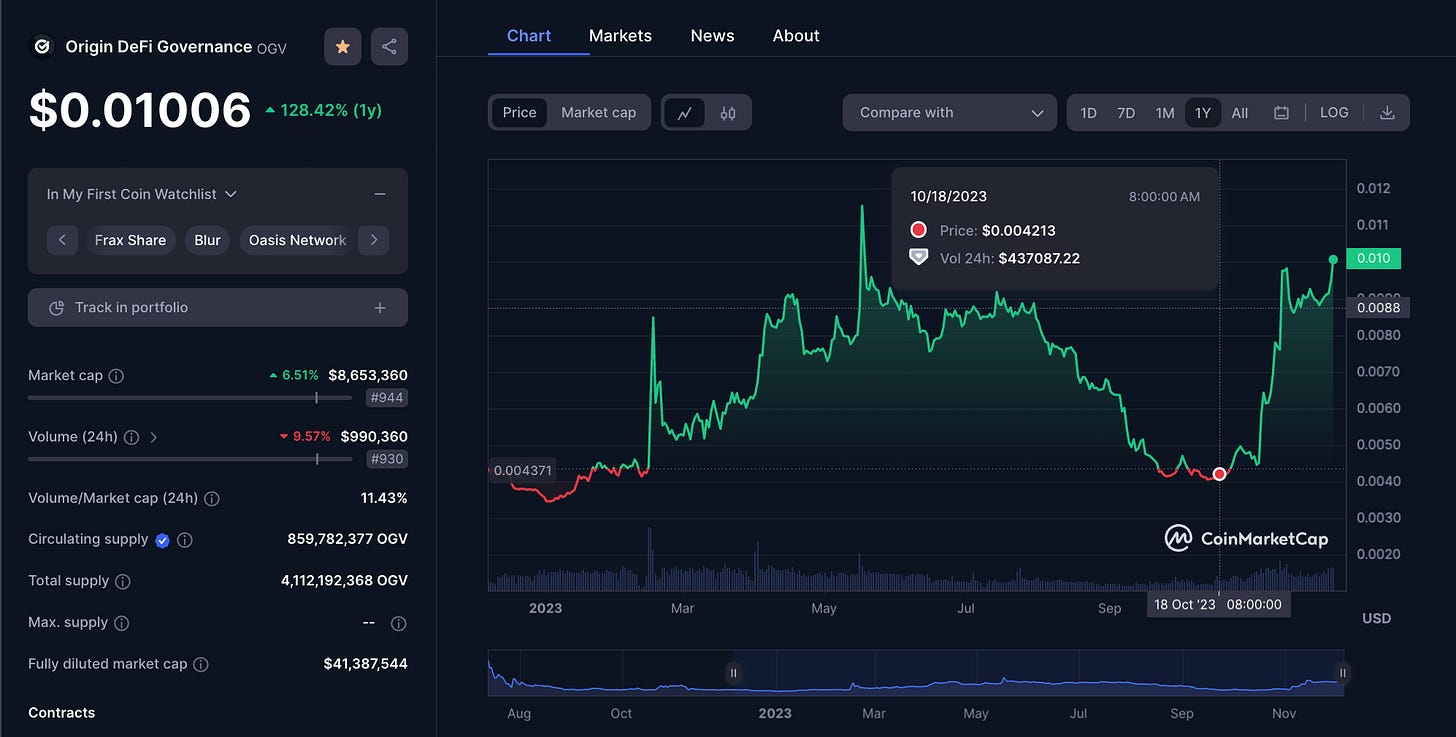Click the volume rank #930 badge

(388, 459)
